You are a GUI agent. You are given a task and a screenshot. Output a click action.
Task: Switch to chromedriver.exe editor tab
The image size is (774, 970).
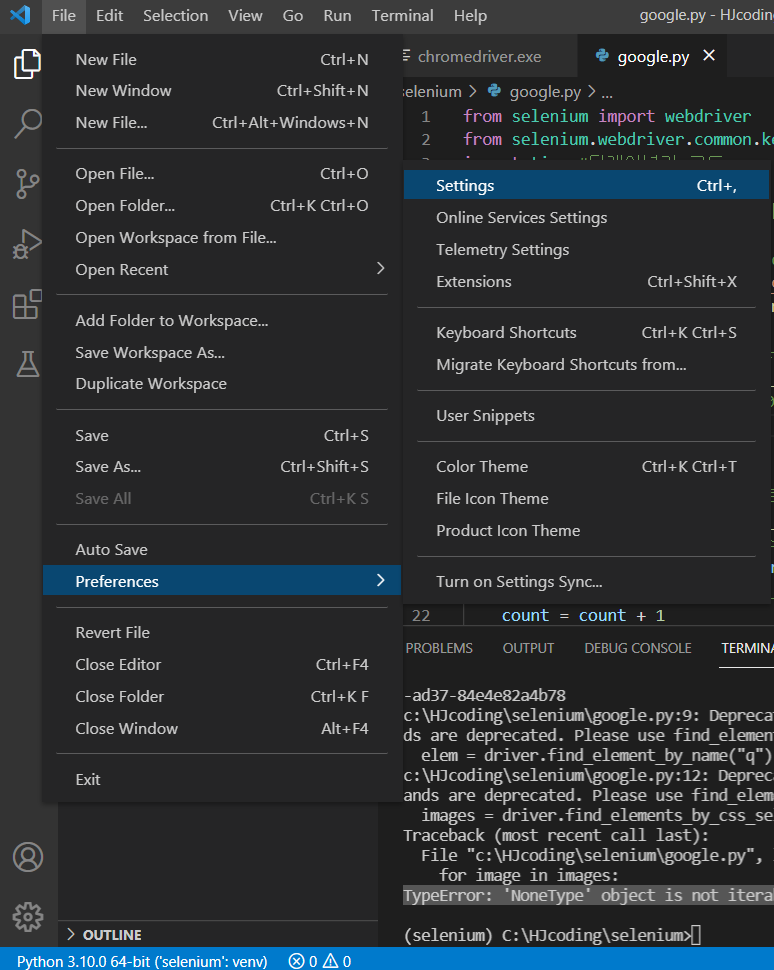click(x=489, y=56)
